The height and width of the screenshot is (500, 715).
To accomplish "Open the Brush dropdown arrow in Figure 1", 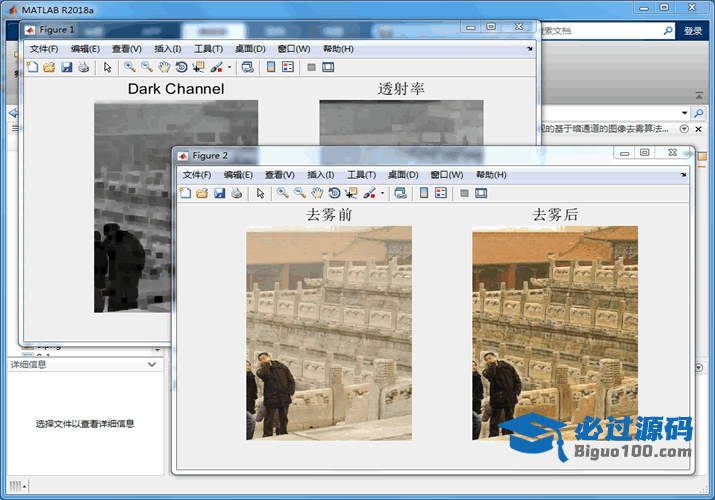I will tap(229, 67).
